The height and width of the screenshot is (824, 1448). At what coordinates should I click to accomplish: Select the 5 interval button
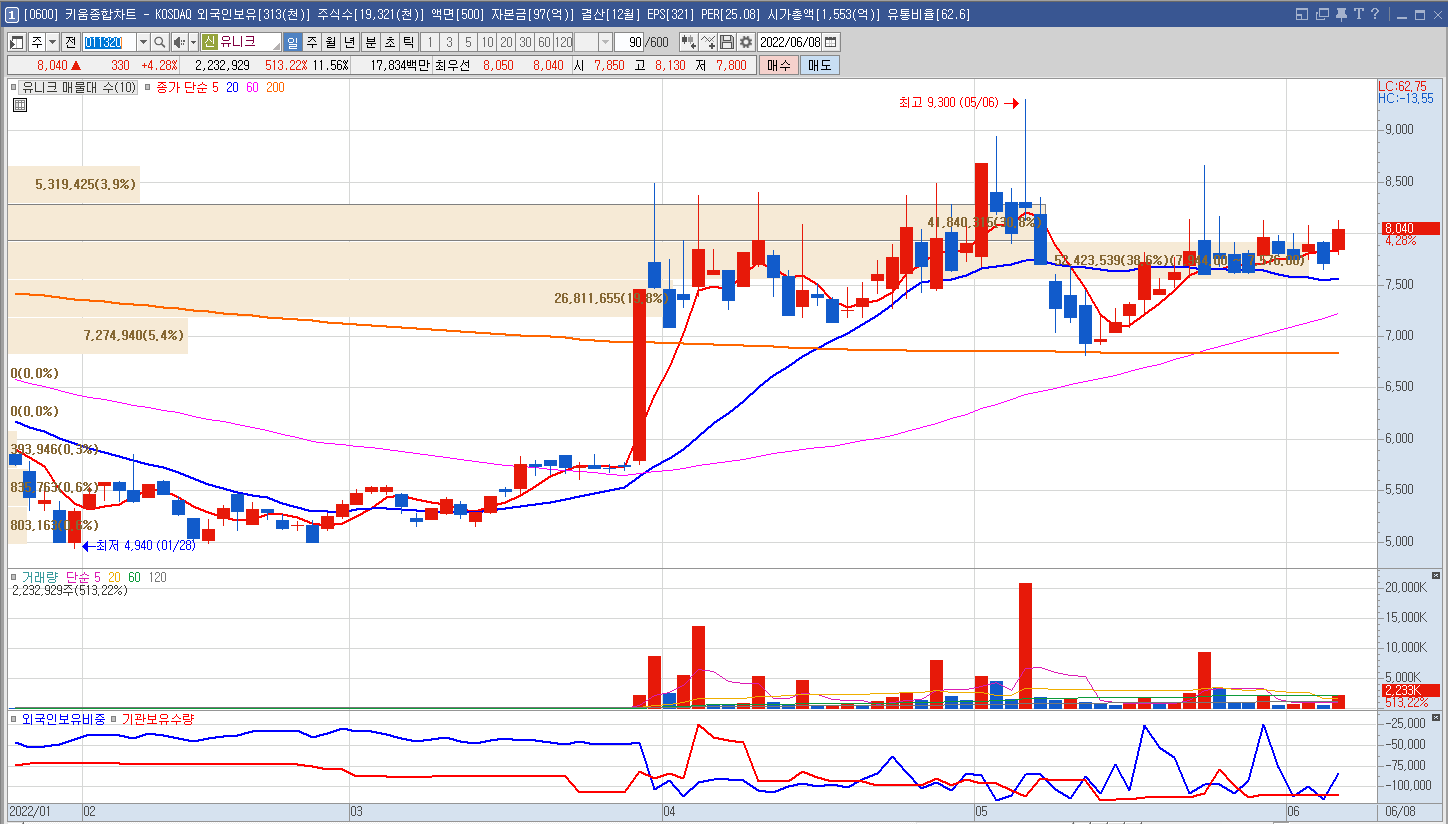coord(468,42)
